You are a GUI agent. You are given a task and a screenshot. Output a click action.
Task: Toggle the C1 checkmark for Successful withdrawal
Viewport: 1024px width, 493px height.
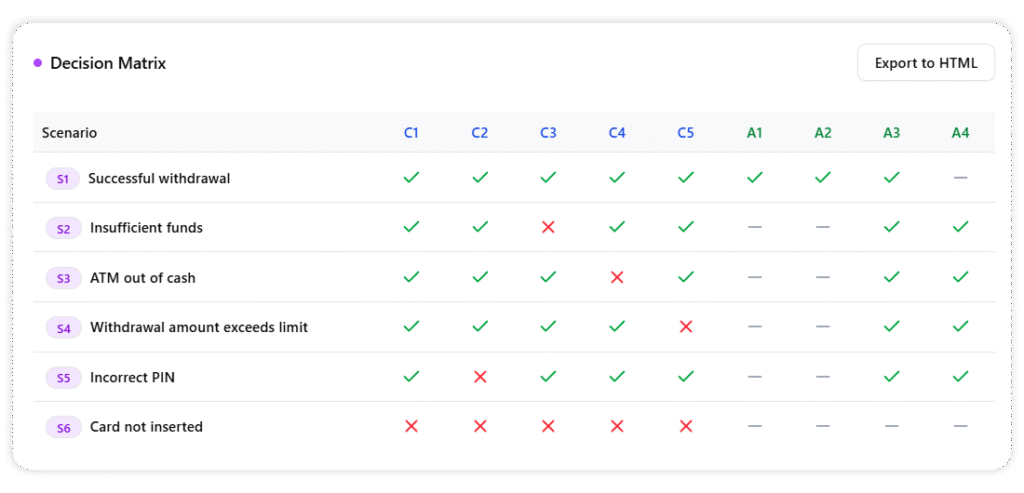click(411, 178)
